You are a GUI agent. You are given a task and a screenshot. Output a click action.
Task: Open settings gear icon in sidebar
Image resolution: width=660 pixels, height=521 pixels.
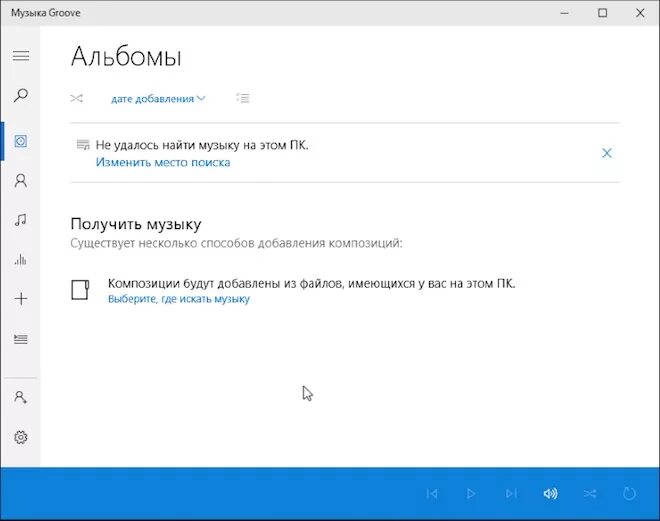coord(21,437)
